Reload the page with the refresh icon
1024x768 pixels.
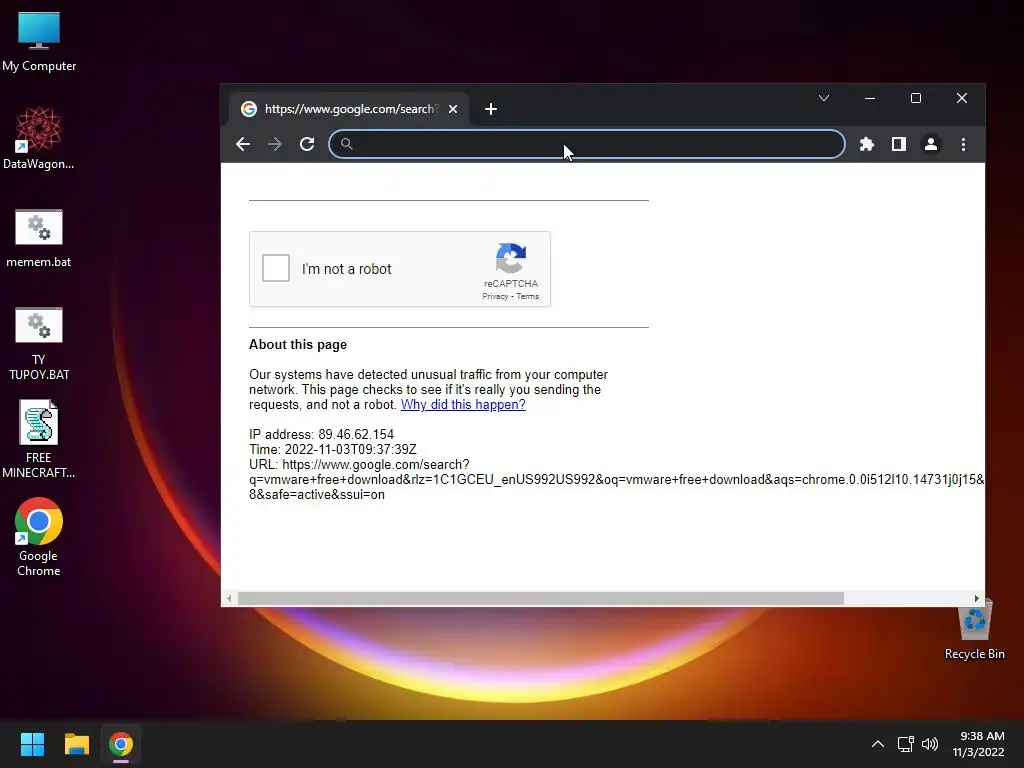pos(307,144)
